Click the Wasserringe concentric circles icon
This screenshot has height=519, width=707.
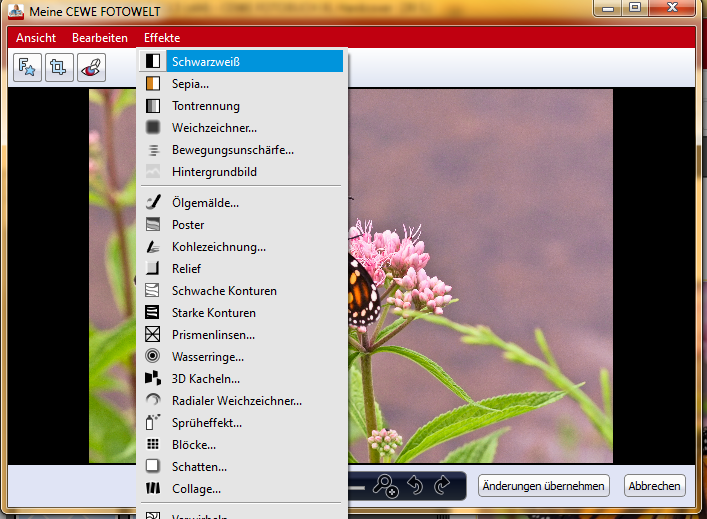[152, 356]
